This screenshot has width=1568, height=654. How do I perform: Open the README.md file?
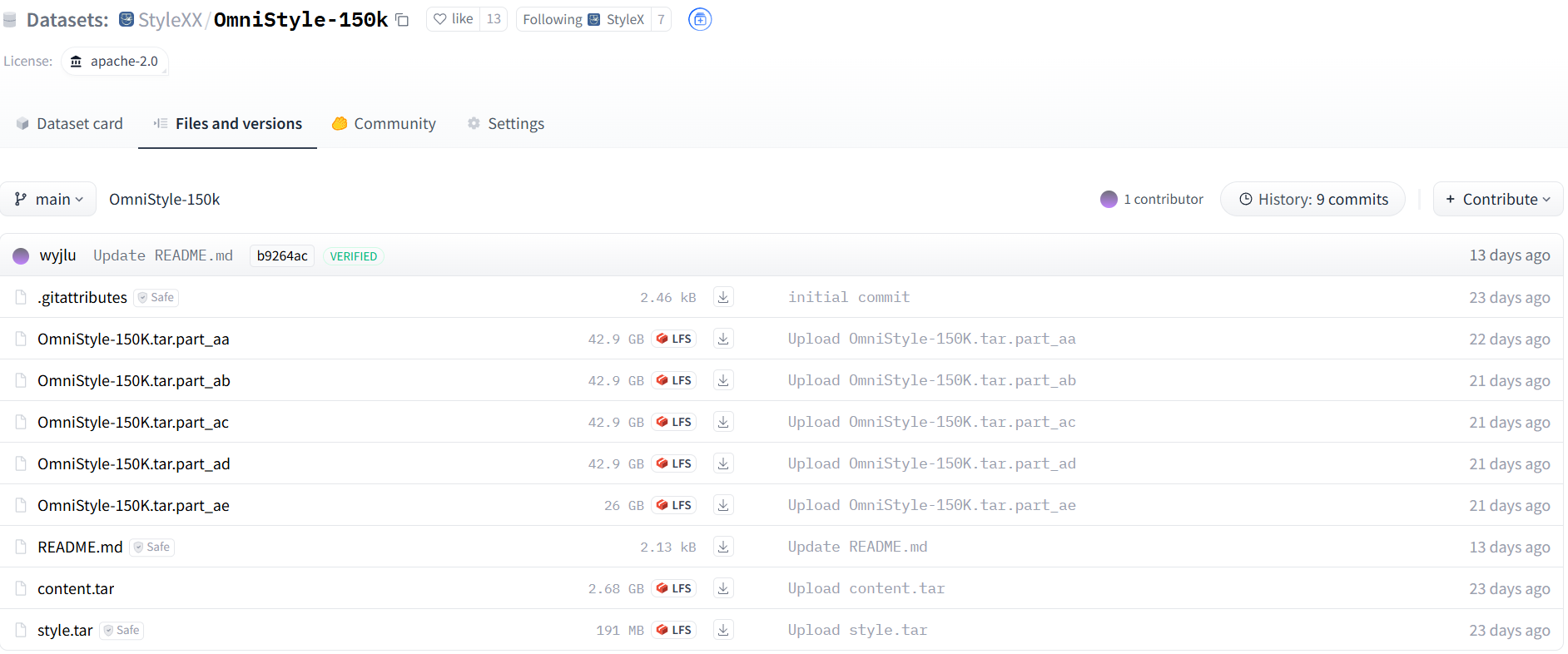80,547
